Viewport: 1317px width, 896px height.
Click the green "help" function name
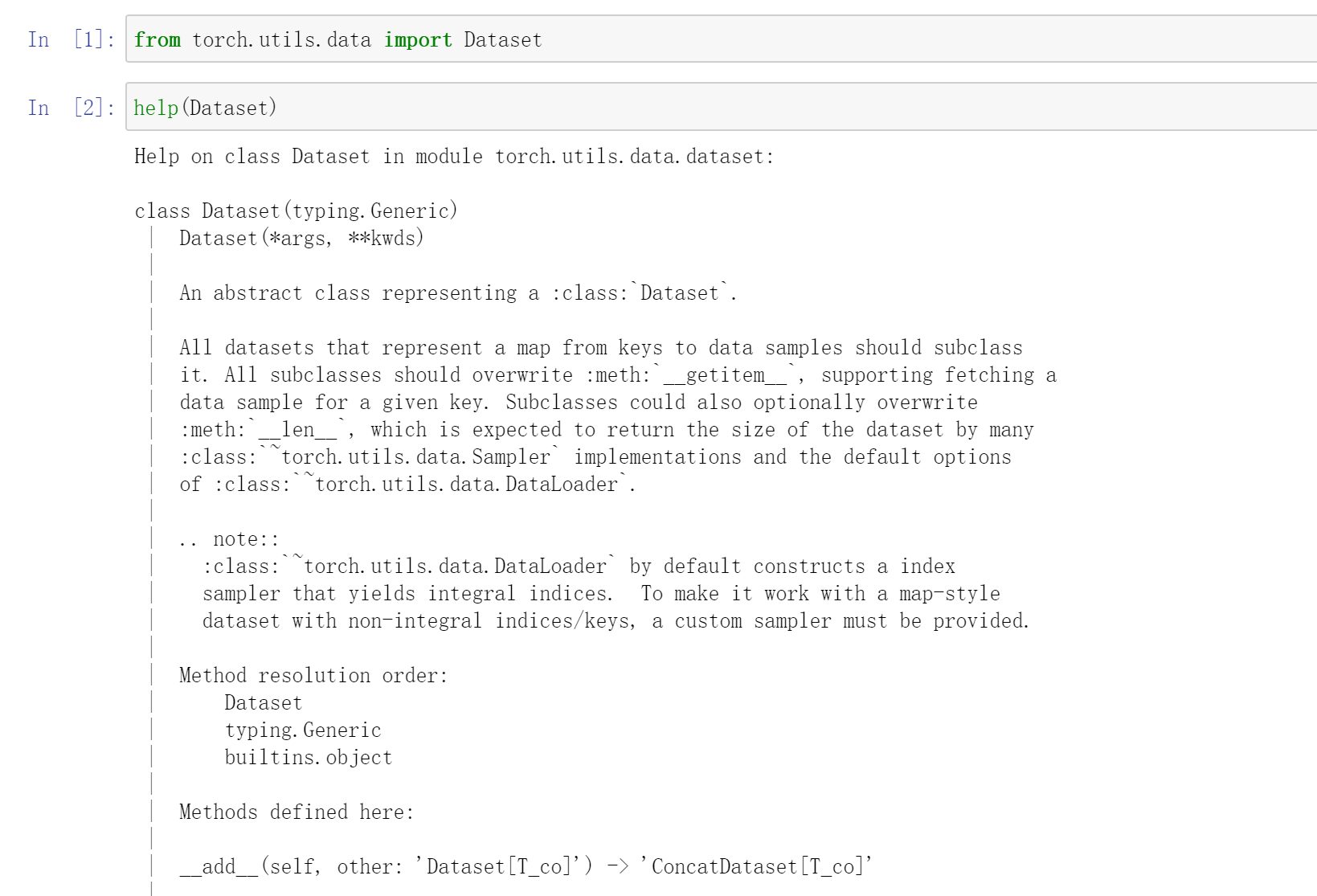coord(156,108)
